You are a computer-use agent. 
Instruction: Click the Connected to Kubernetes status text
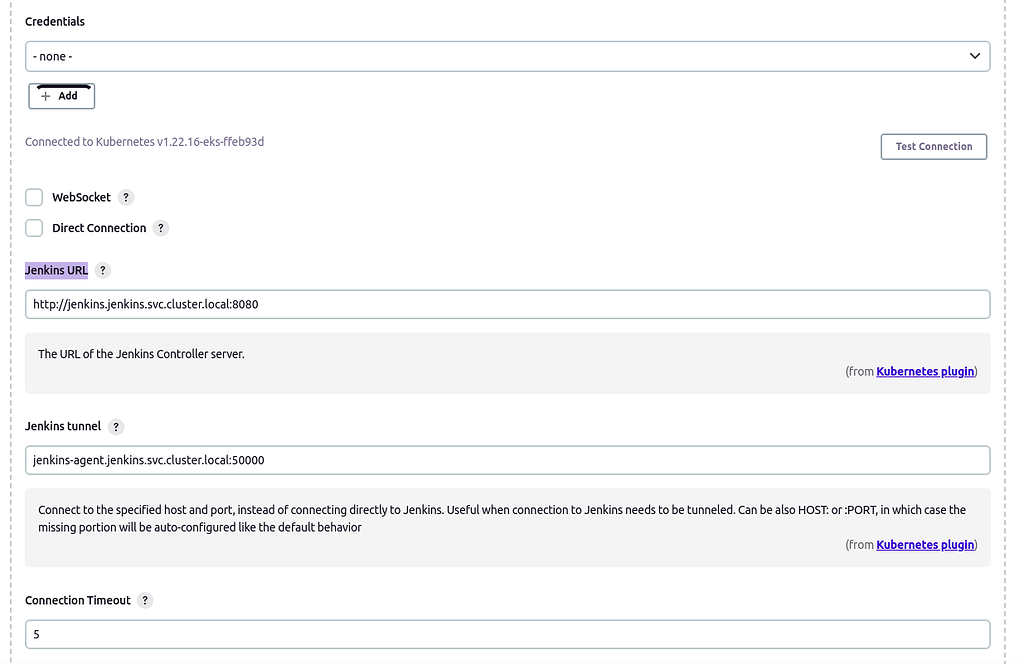tap(144, 142)
